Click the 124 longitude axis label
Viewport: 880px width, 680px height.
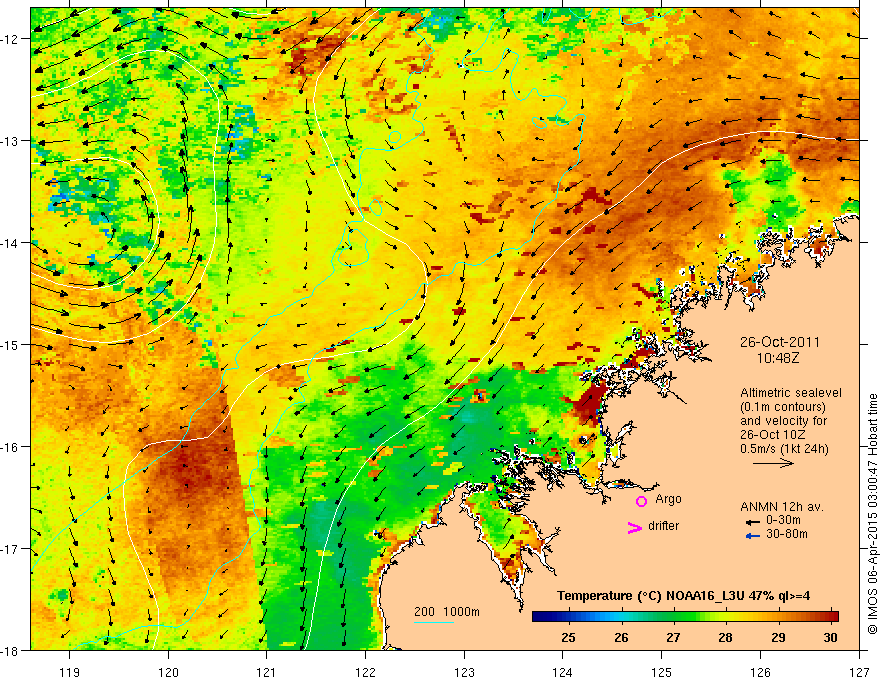[x=563, y=672]
